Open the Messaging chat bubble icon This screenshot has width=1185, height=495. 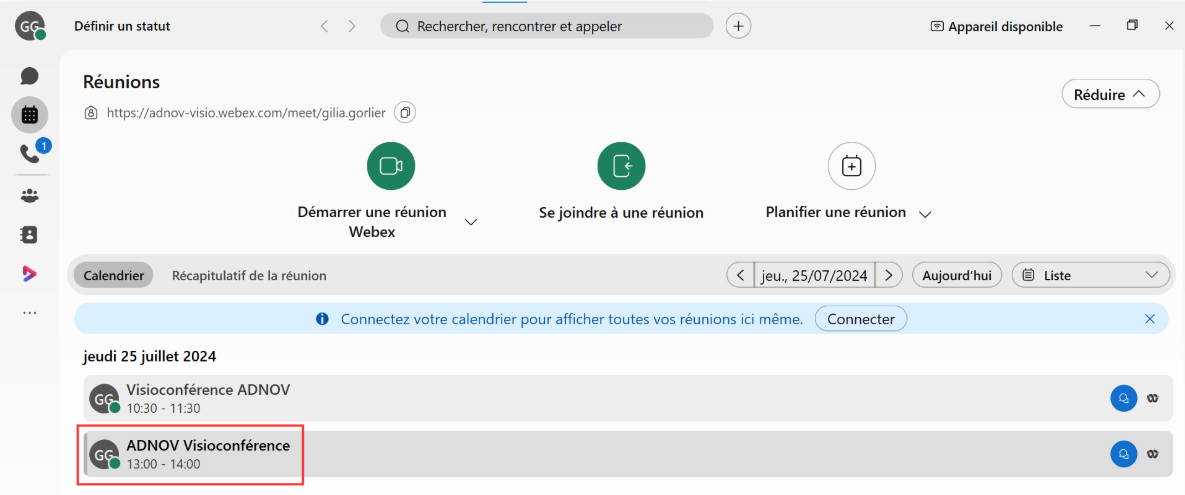coord(29,76)
